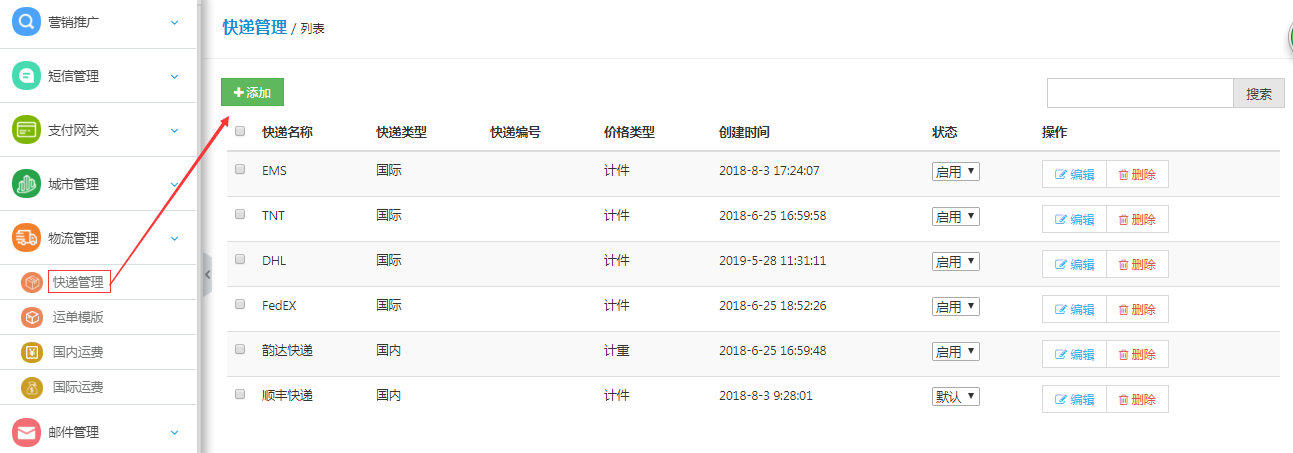
Task: Click the 邮件管理 envelope icon
Action: 26,432
